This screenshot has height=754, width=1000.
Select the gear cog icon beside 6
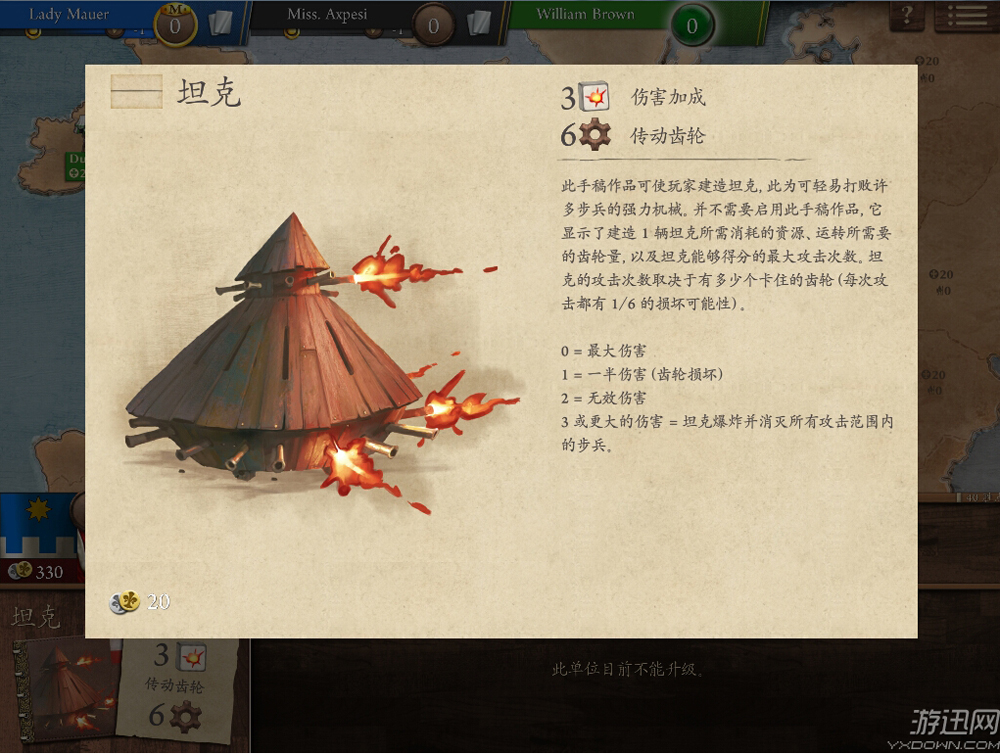pyautogui.click(x=594, y=135)
